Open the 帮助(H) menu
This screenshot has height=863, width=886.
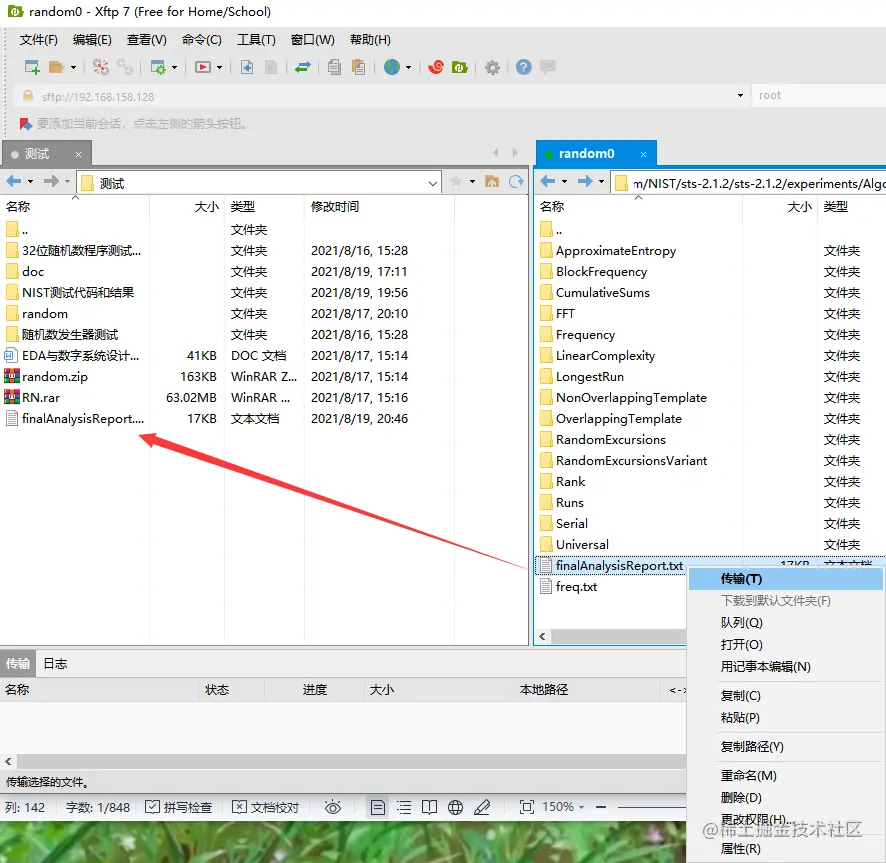tap(370, 40)
